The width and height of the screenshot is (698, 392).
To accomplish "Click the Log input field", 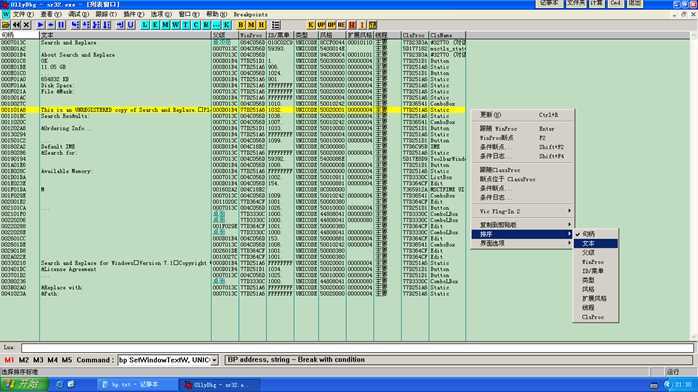I will pyautogui.click(x=357, y=348).
